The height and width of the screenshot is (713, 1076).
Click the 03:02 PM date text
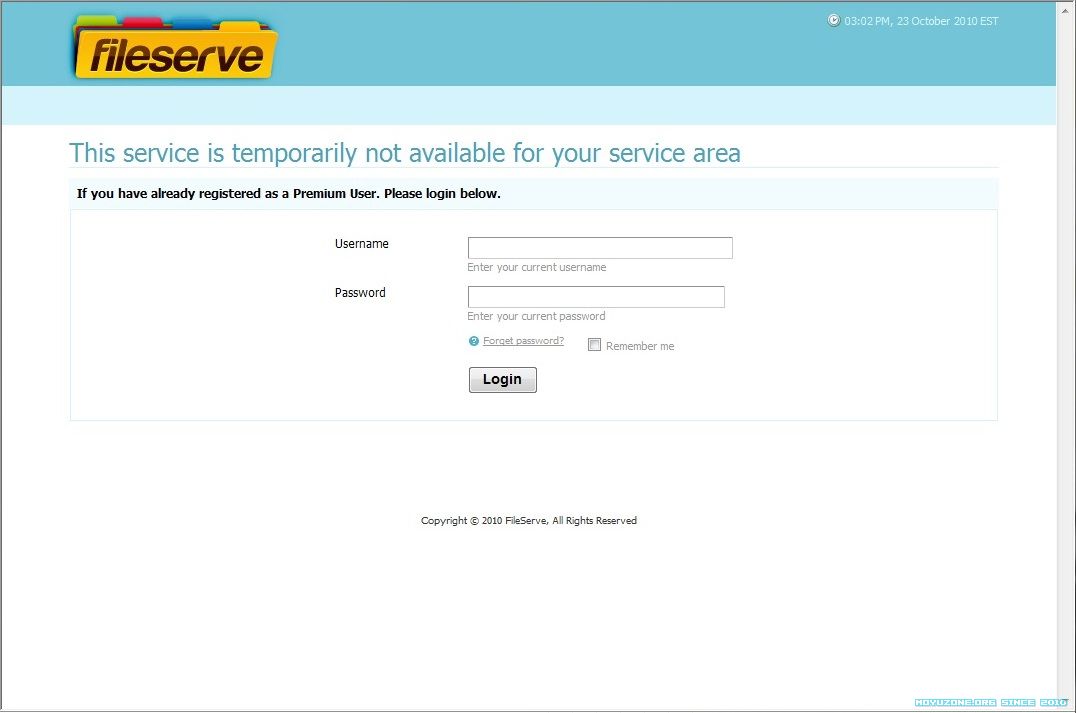tap(921, 21)
